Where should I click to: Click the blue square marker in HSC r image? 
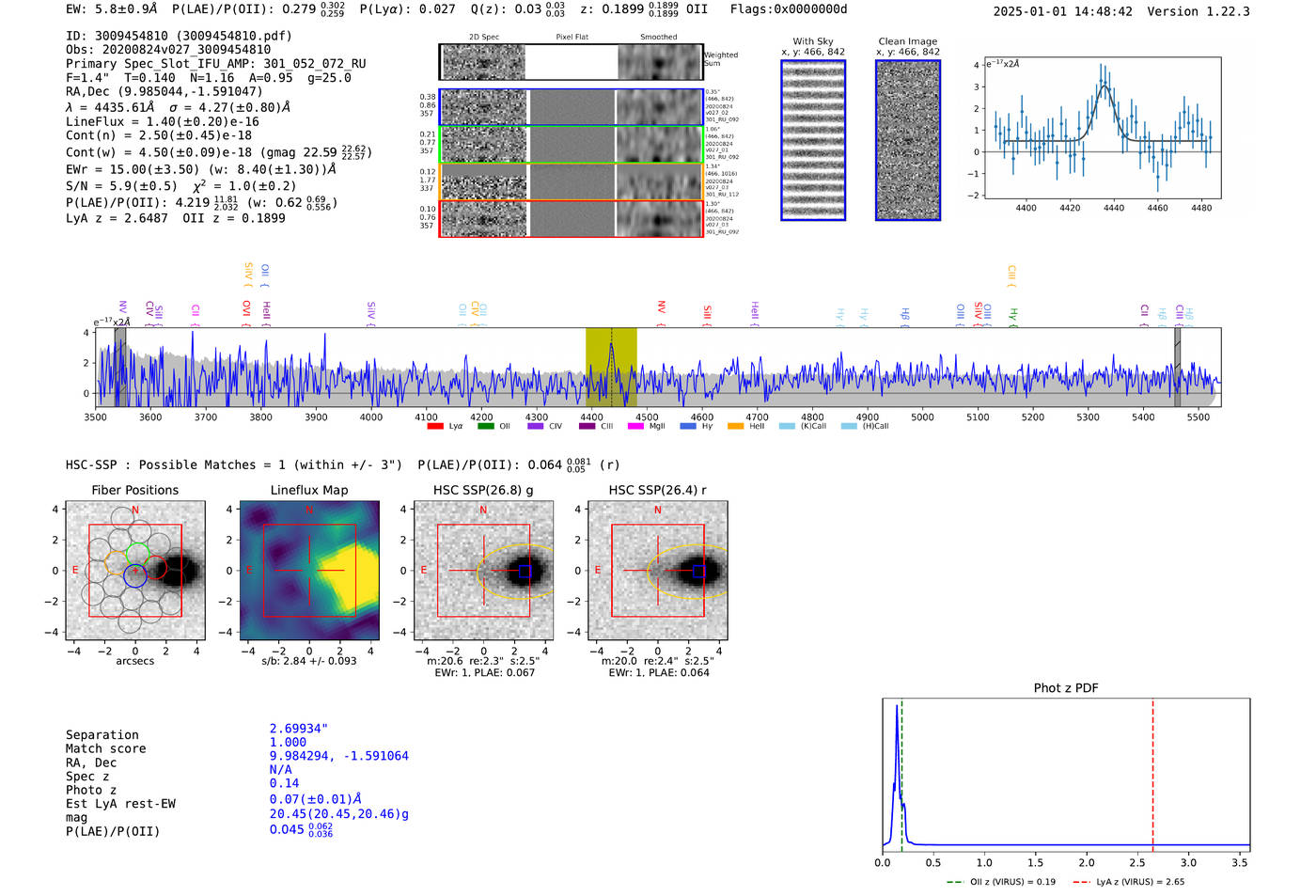pos(698,572)
